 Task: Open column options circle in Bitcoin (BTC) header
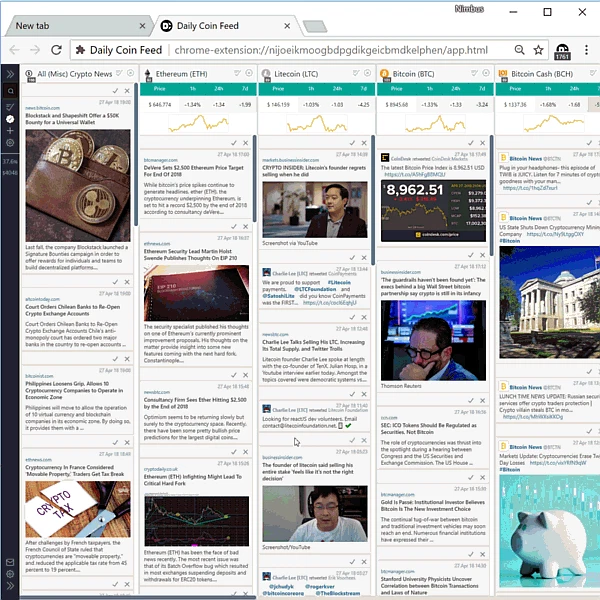486,73
